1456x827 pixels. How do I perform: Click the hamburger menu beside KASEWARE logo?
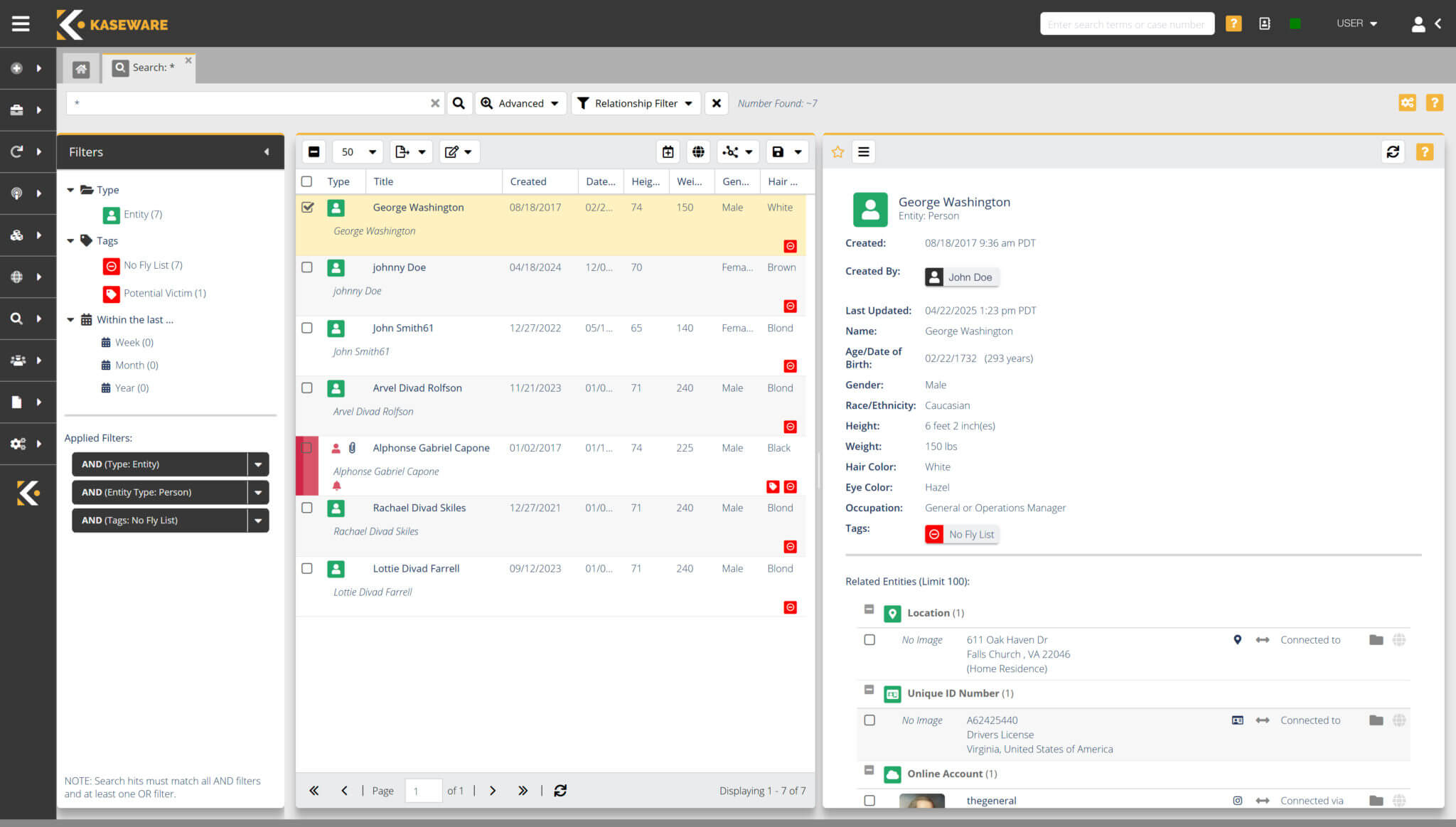pos(20,23)
